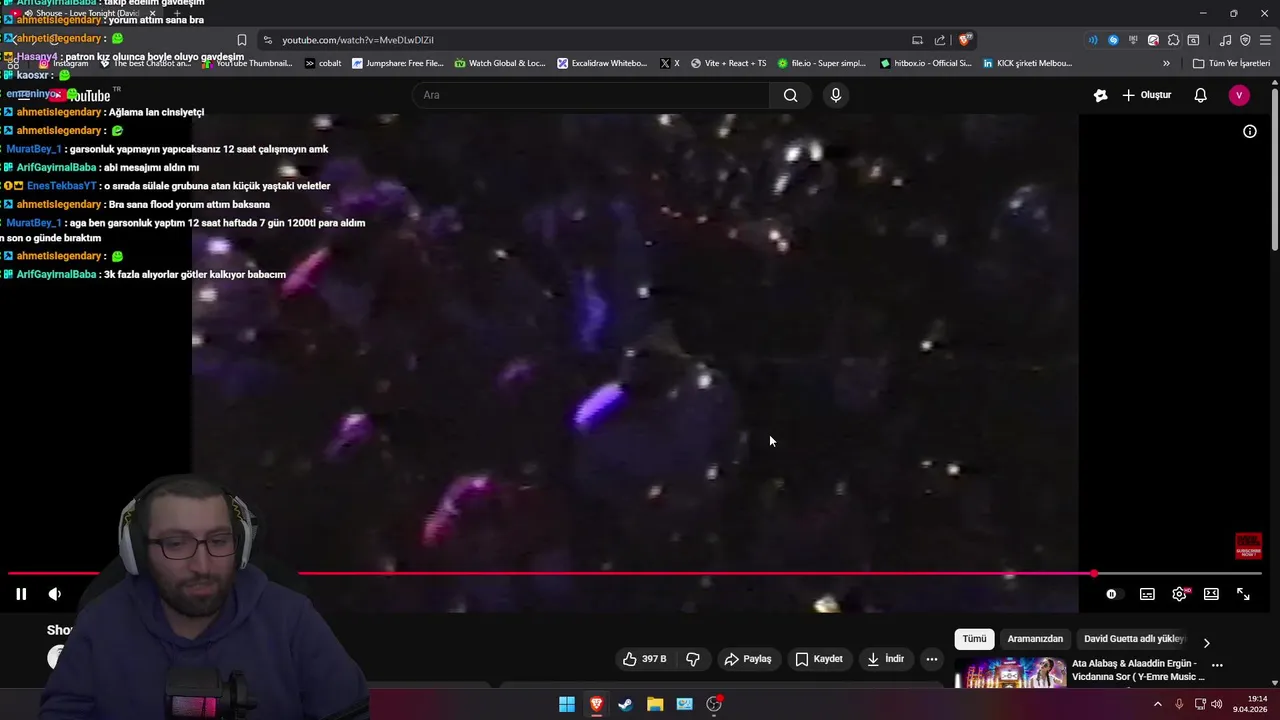Open the Excalidraw Whitebo bookmark
Screen dimensions: 1280x720
pos(603,63)
